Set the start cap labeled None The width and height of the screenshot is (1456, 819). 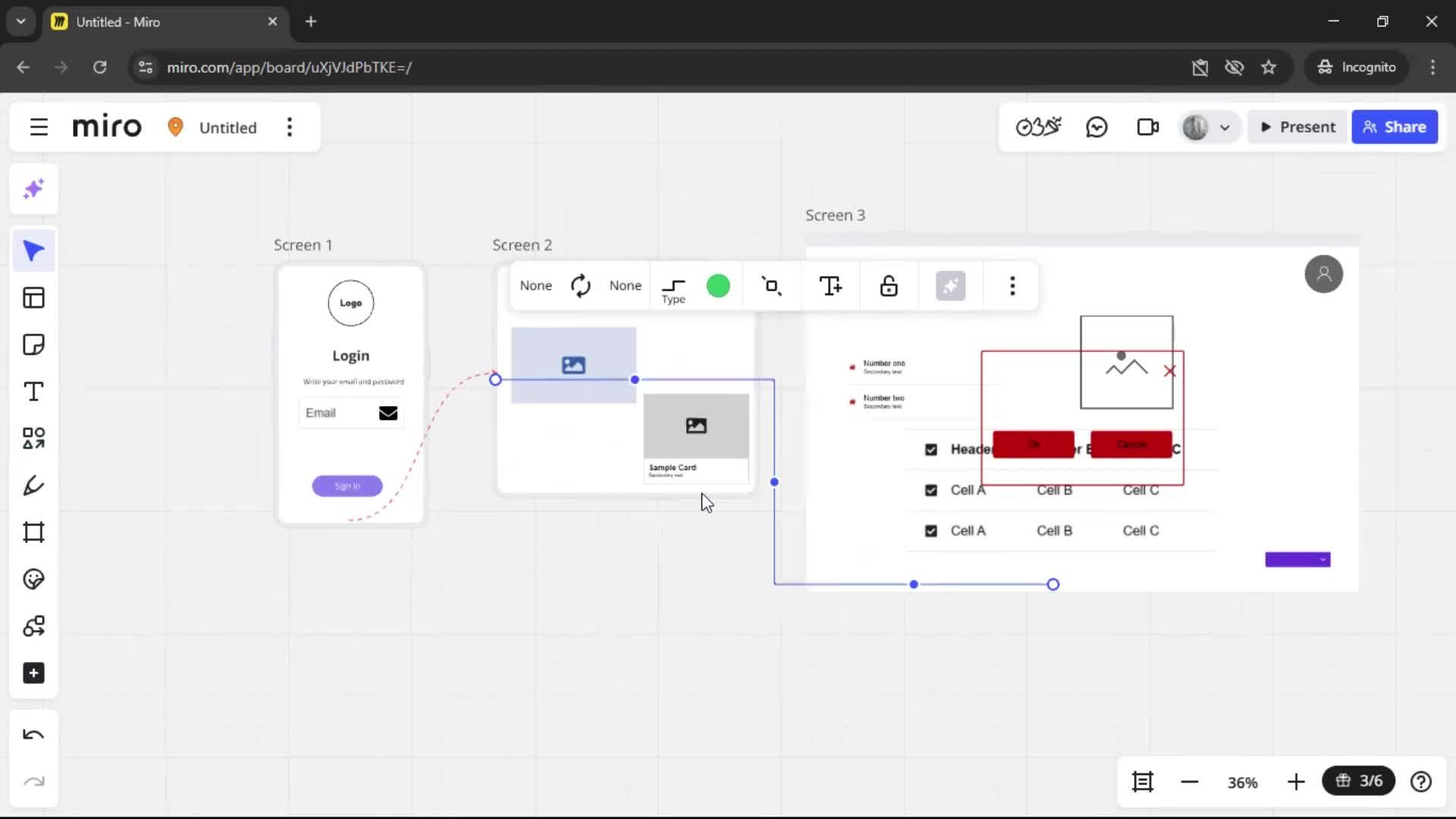coord(535,286)
